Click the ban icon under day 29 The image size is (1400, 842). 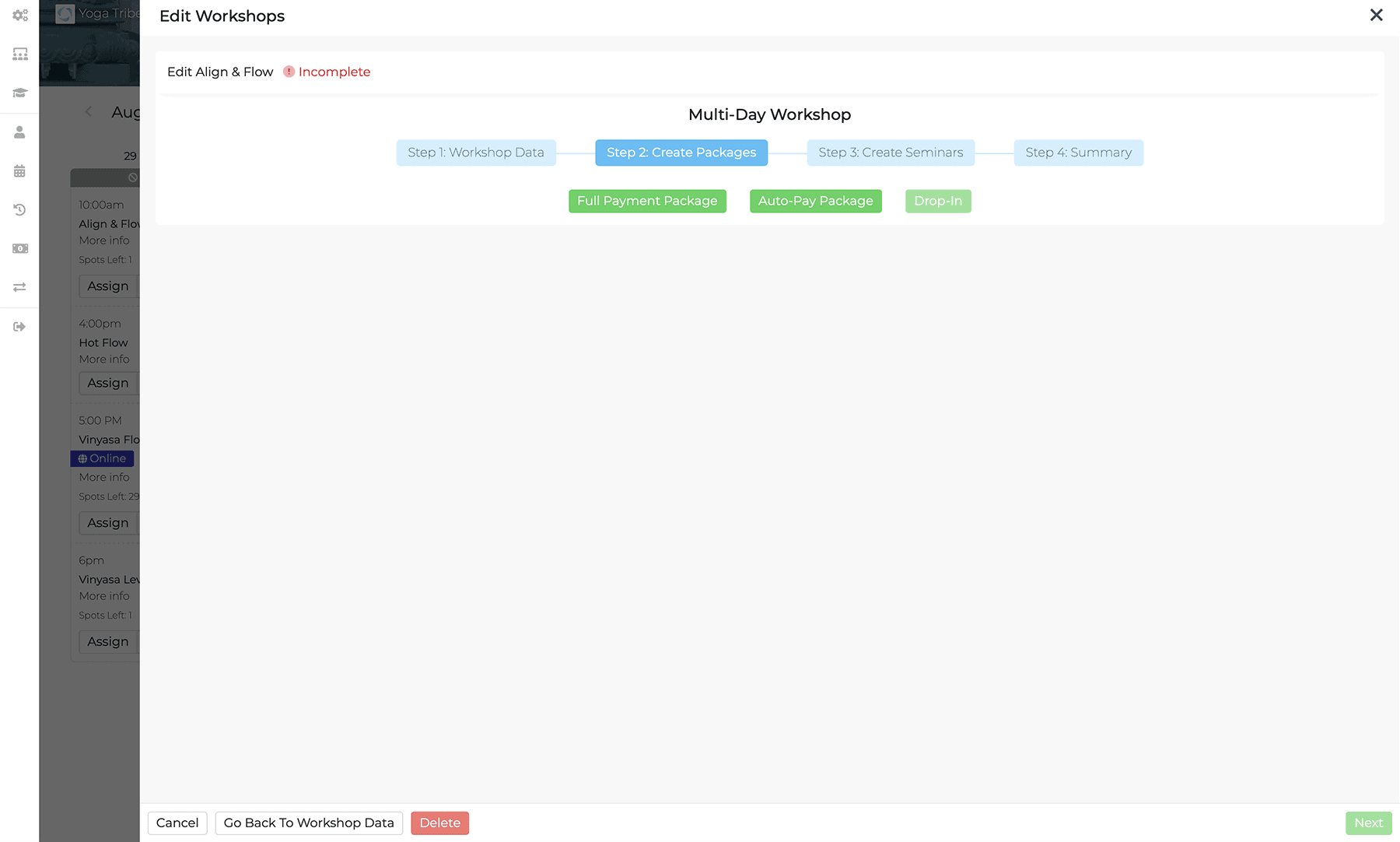coord(133,177)
